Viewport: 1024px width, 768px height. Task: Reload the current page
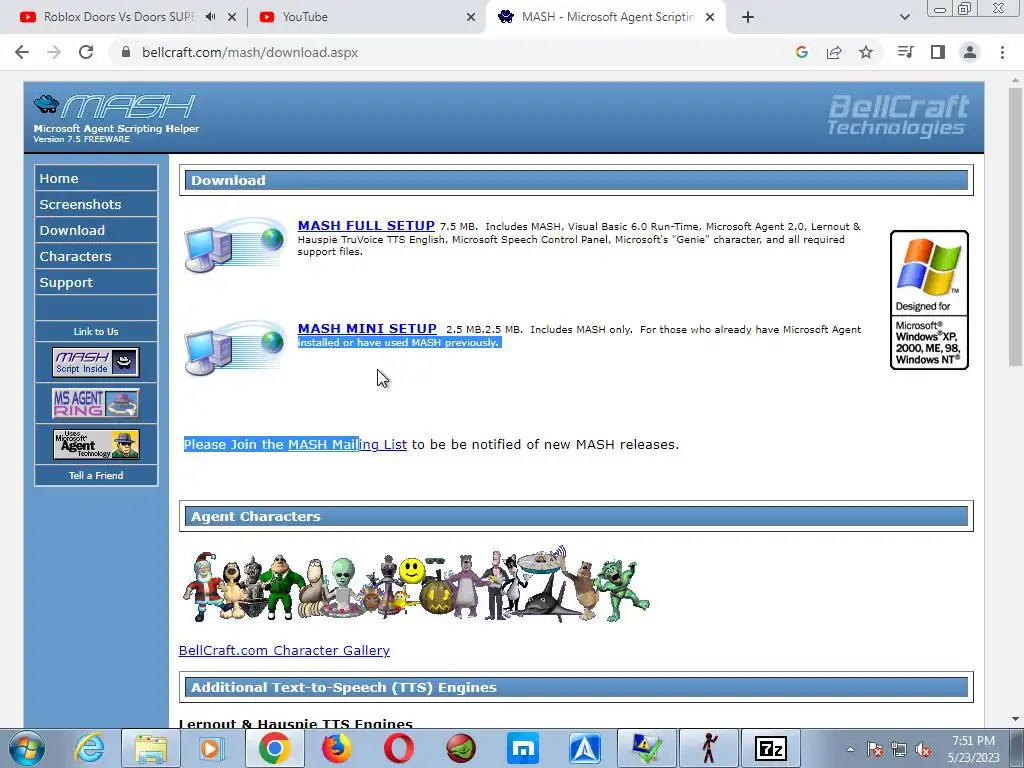point(86,52)
